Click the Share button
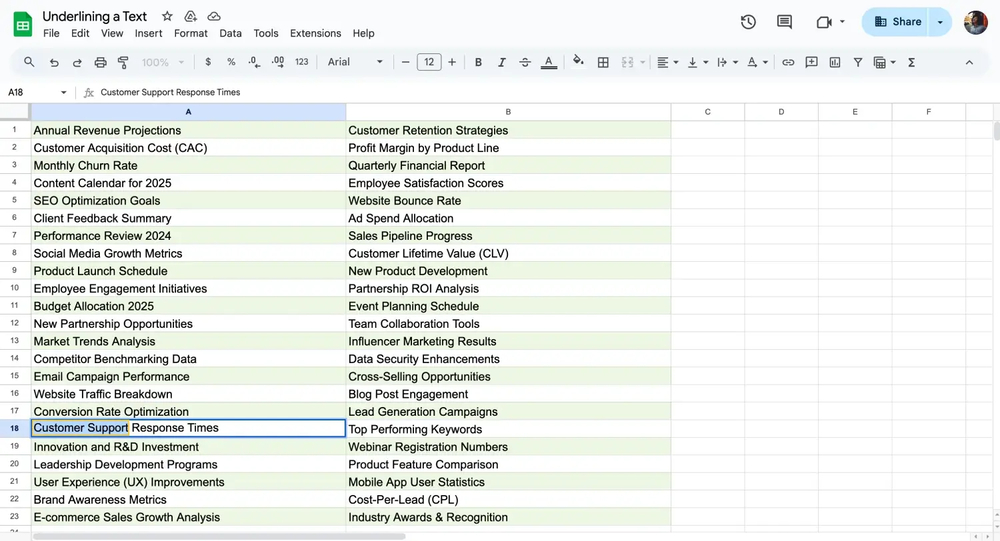Screen dimensions: 1000x541 point(897,22)
